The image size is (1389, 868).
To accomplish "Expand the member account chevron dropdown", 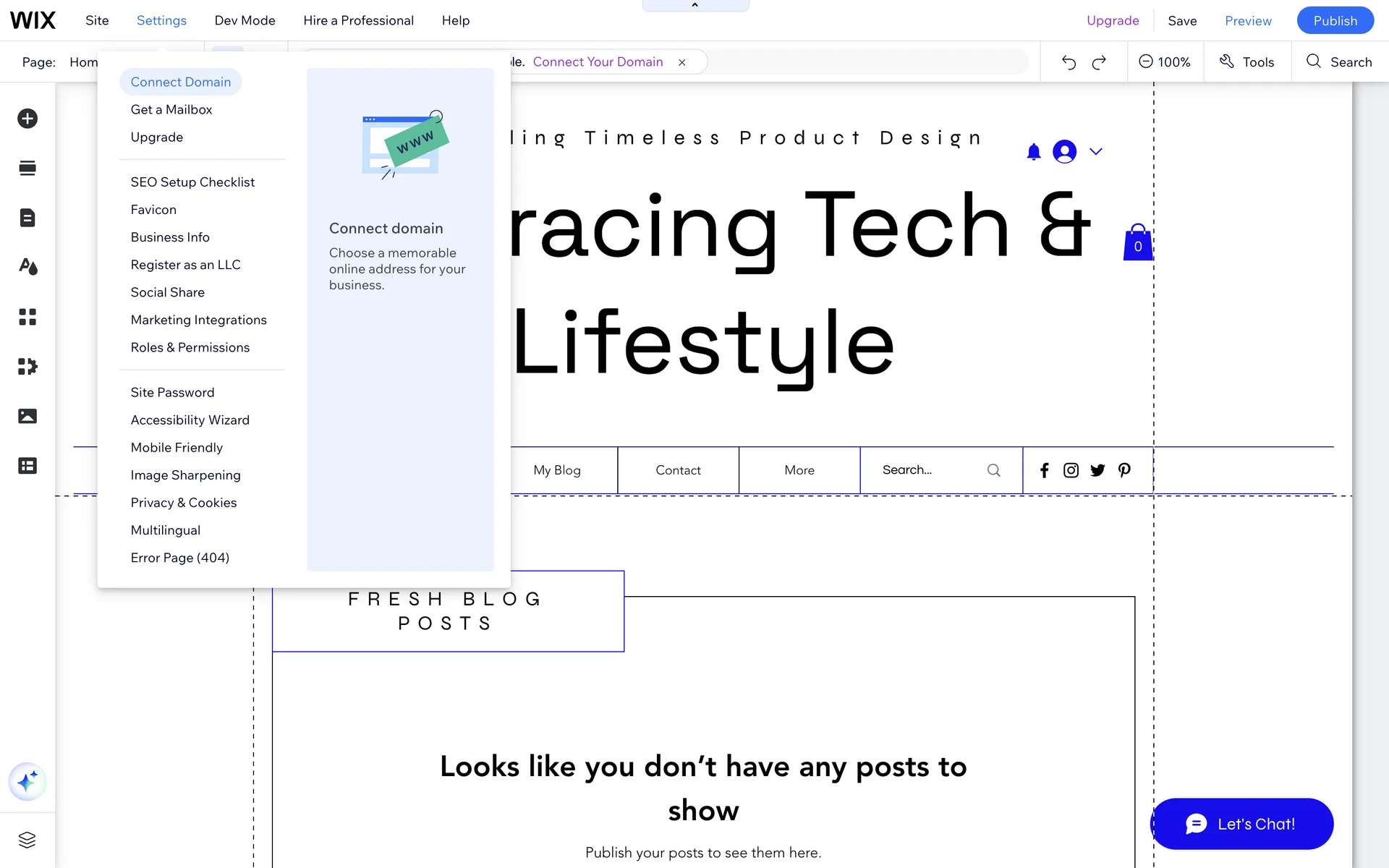I will point(1096,152).
